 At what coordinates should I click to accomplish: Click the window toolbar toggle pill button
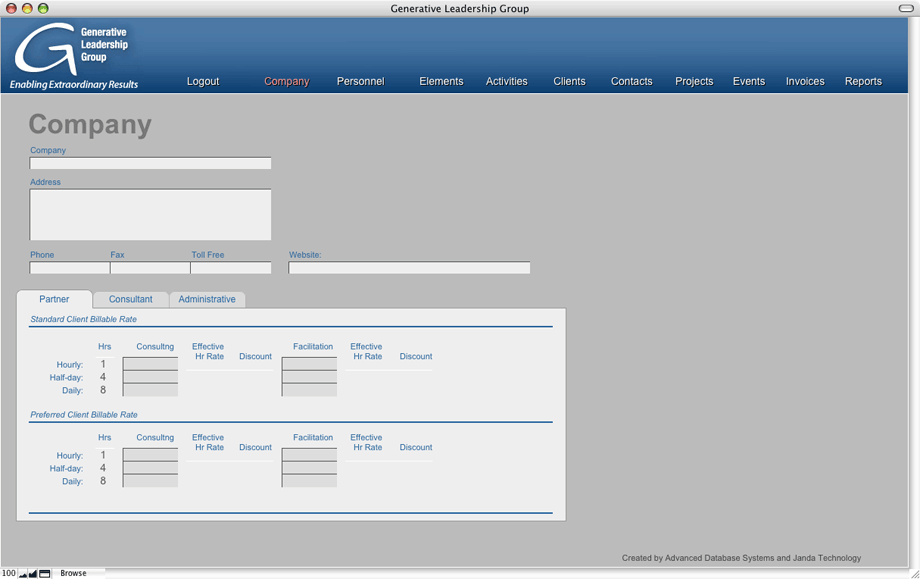tap(906, 8)
